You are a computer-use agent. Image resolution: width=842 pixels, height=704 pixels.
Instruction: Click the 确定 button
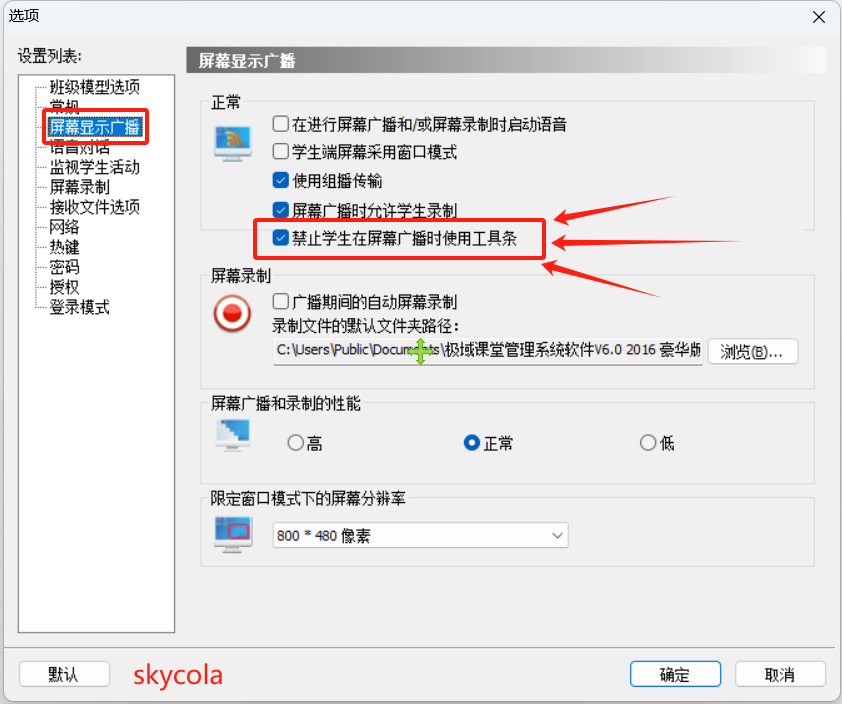click(675, 674)
